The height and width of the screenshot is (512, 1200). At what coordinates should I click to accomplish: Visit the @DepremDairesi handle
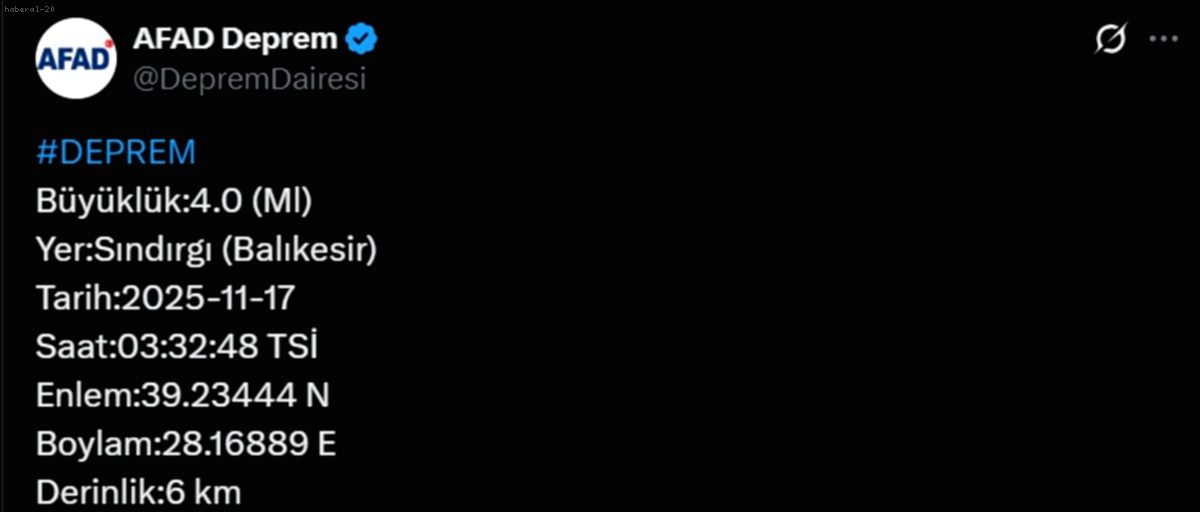[249, 79]
